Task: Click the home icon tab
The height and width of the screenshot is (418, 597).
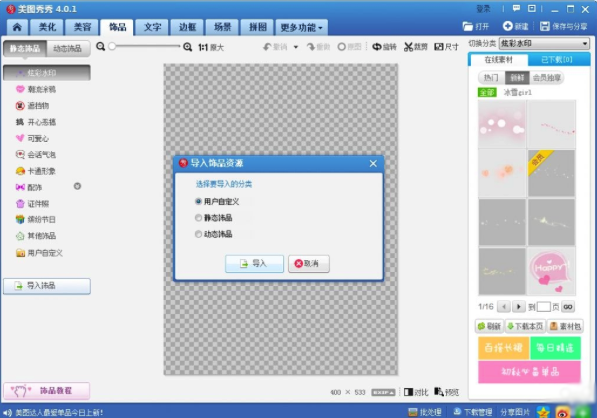Action: click(x=17, y=27)
